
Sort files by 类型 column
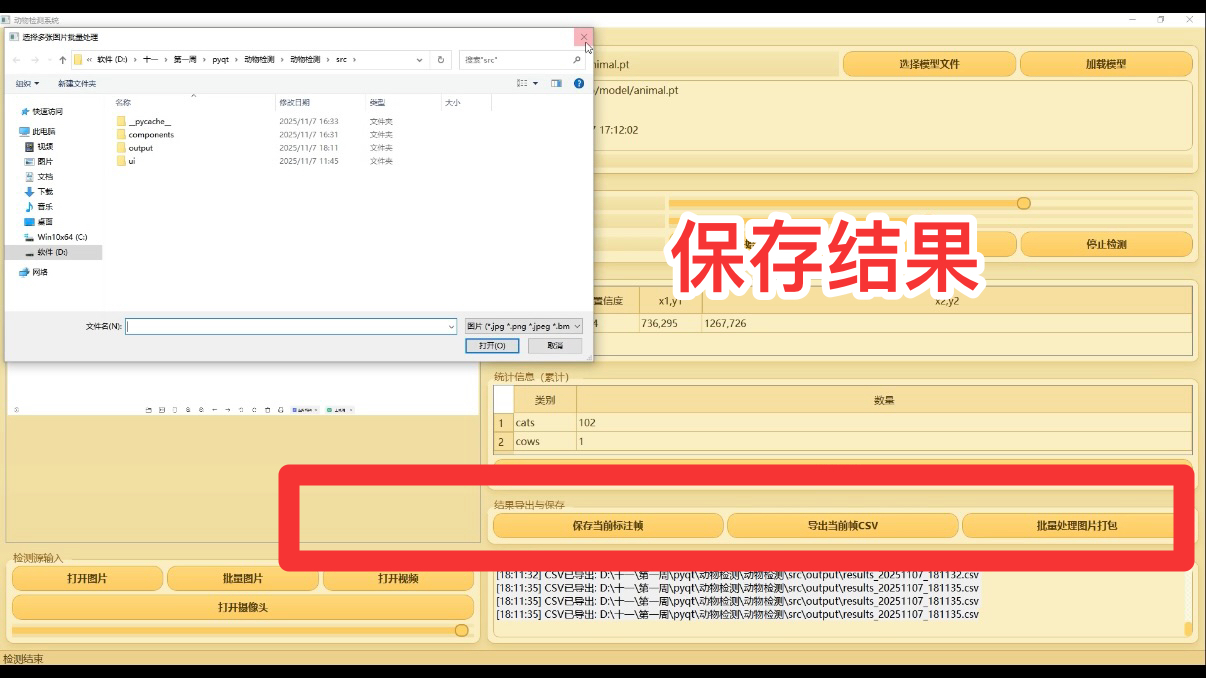(x=402, y=102)
